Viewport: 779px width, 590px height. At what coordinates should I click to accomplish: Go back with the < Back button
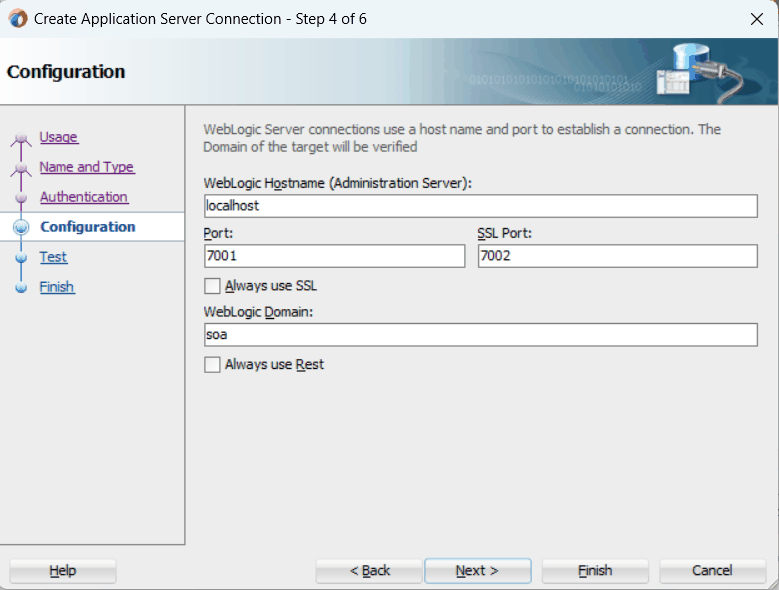pyautogui.click(x=369, y=571)
